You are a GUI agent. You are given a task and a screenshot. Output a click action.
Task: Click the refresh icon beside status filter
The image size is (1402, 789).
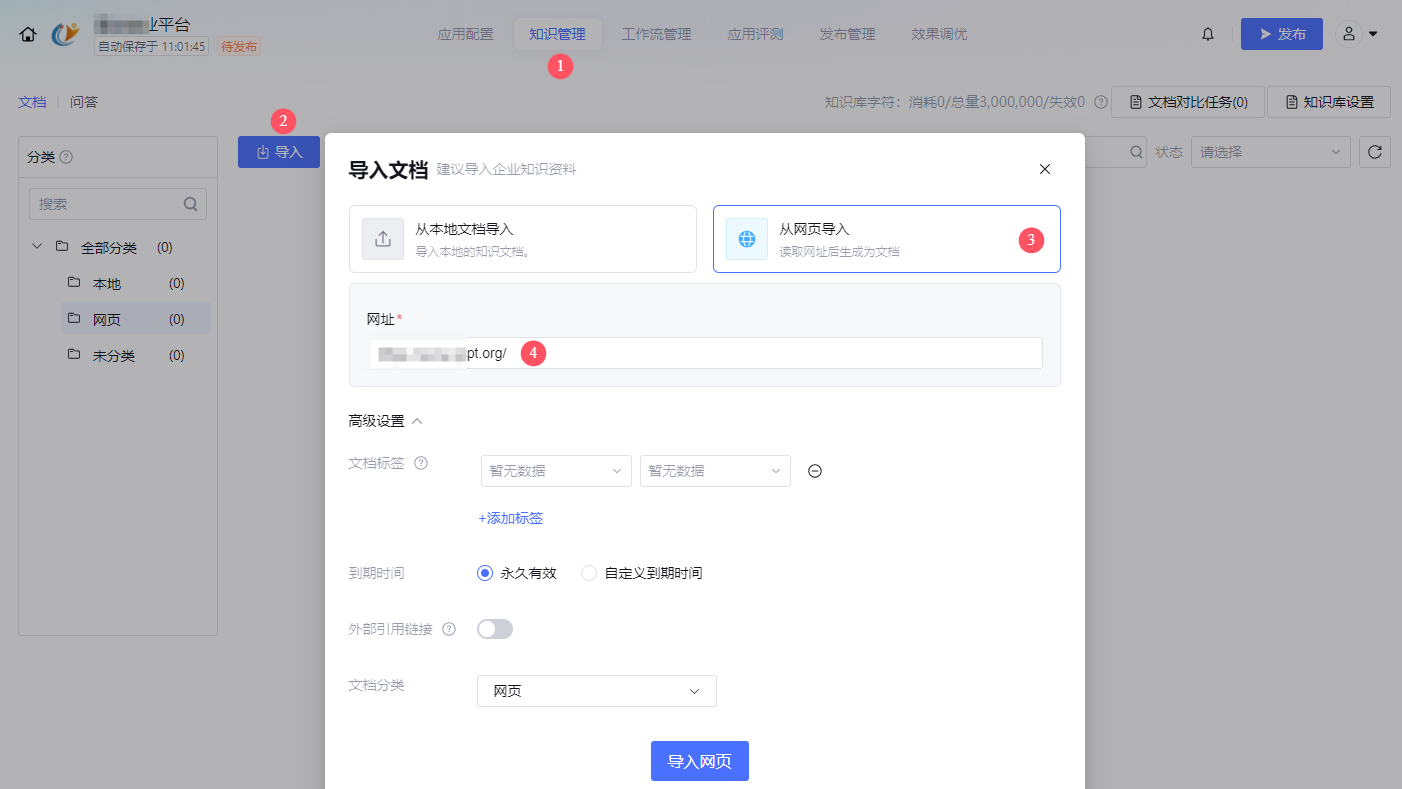(x=1375, y=152)
